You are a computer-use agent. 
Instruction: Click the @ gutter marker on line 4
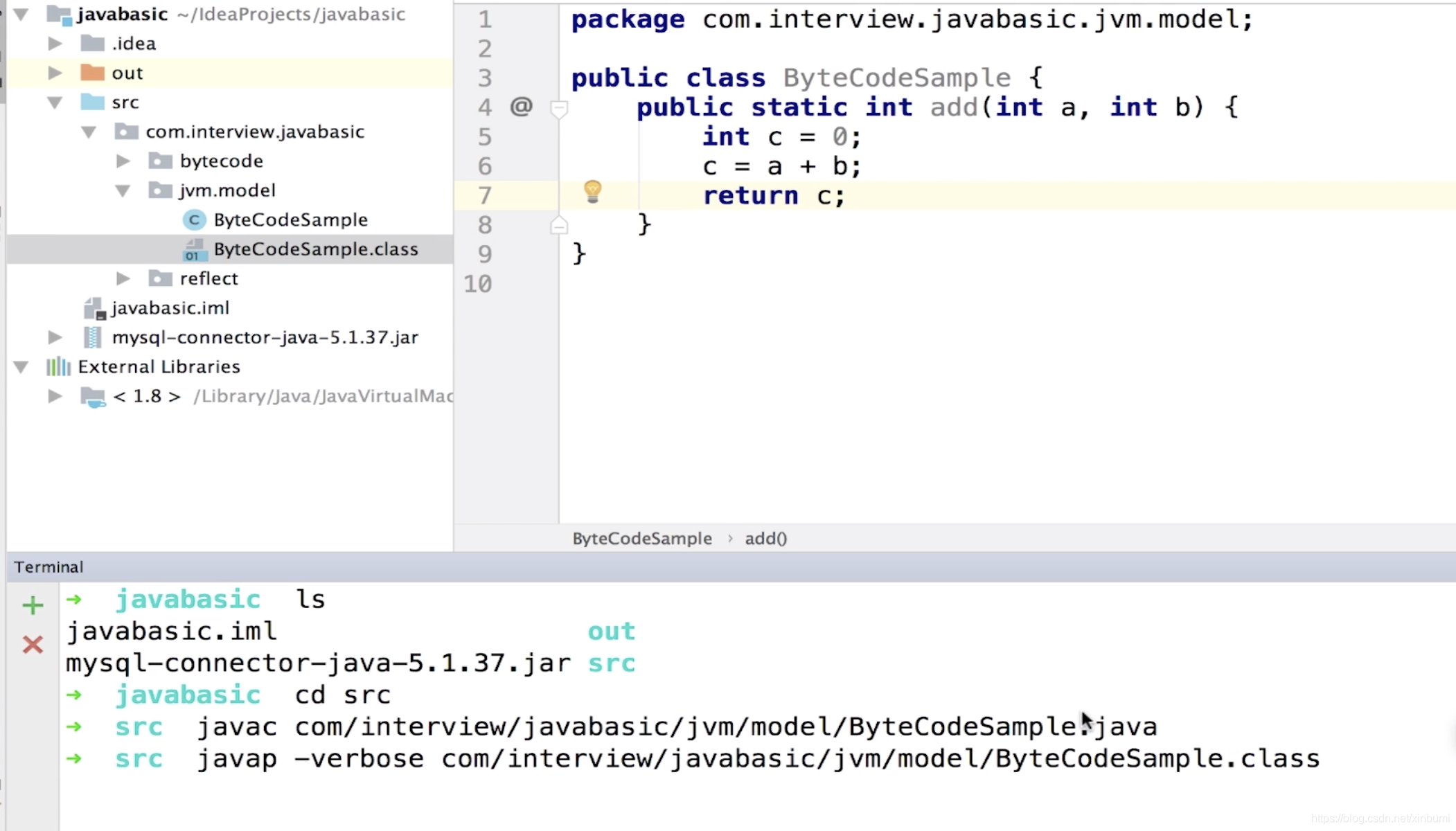[x=521, y=107]
